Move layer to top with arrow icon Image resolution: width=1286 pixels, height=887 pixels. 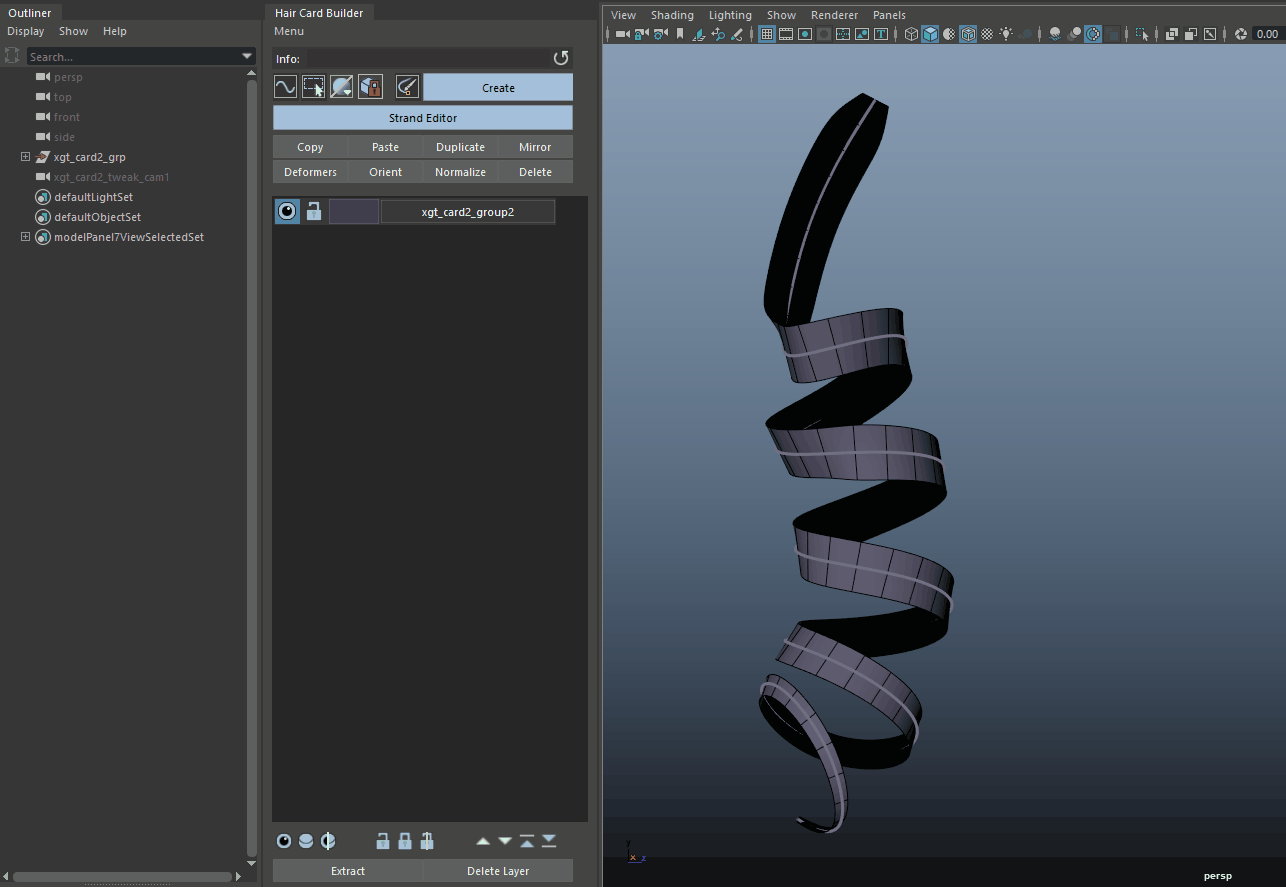tap(527, 841)
